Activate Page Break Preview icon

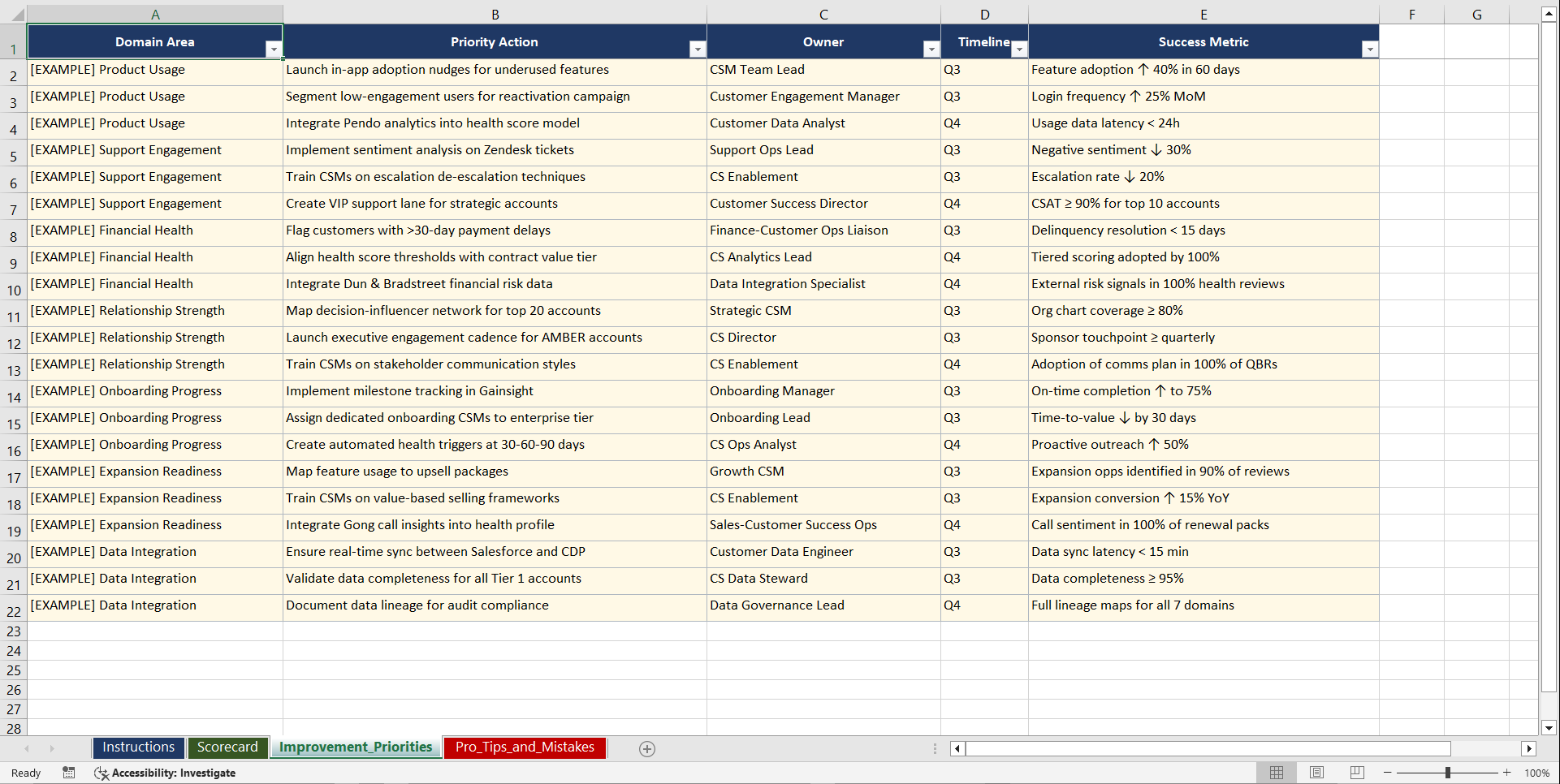1357,773
